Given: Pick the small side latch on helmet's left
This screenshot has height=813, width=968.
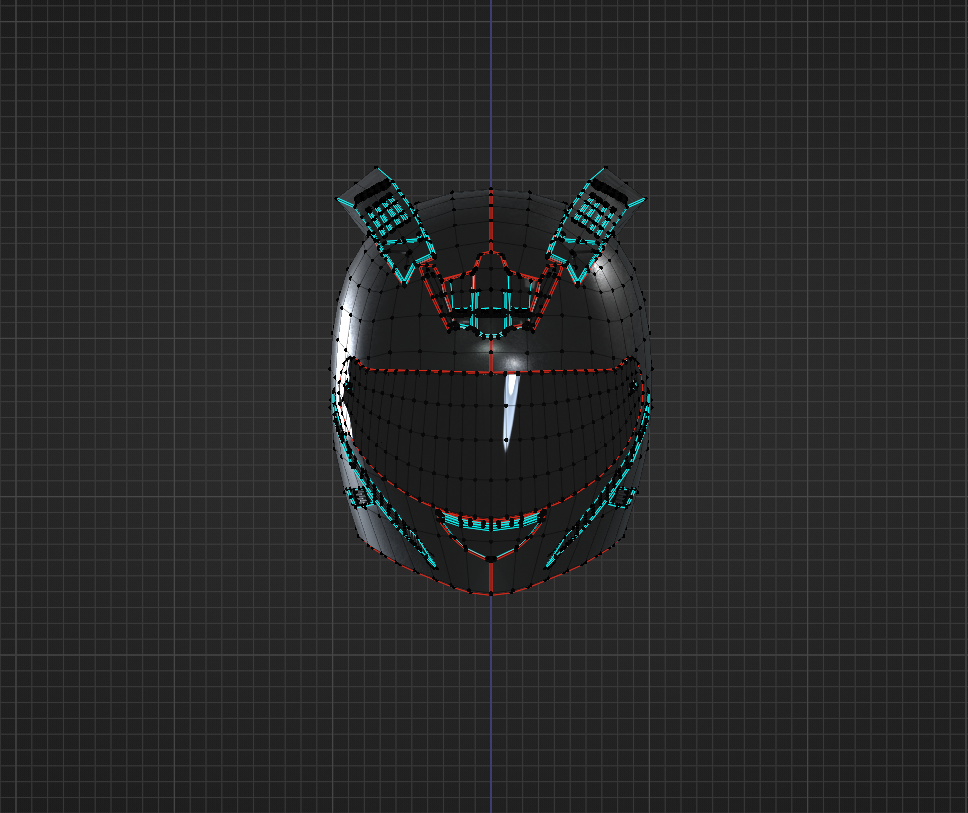Looking at the screenshot, I should (x=359, y=496).
